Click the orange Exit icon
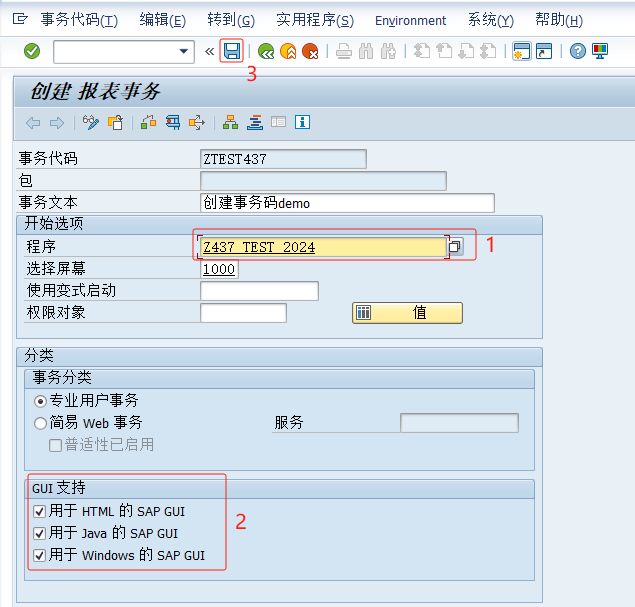The image size is (635, 607). tap(288, 51)
